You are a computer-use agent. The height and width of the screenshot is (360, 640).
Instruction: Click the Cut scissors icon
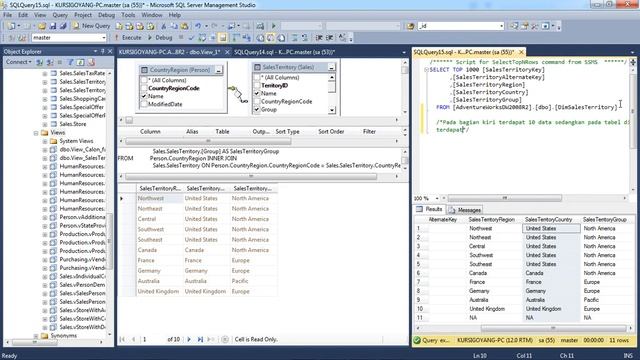point(163,26)
